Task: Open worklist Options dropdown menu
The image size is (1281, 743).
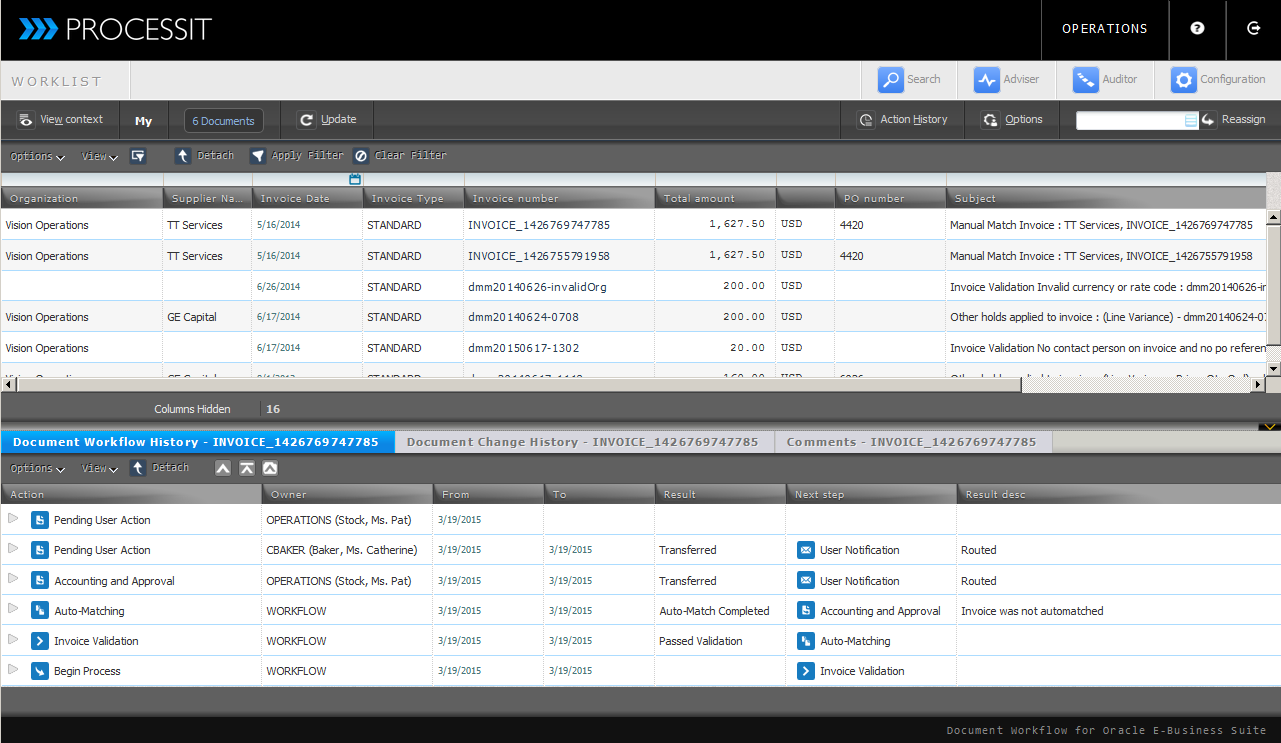Action: pos(38,156)
